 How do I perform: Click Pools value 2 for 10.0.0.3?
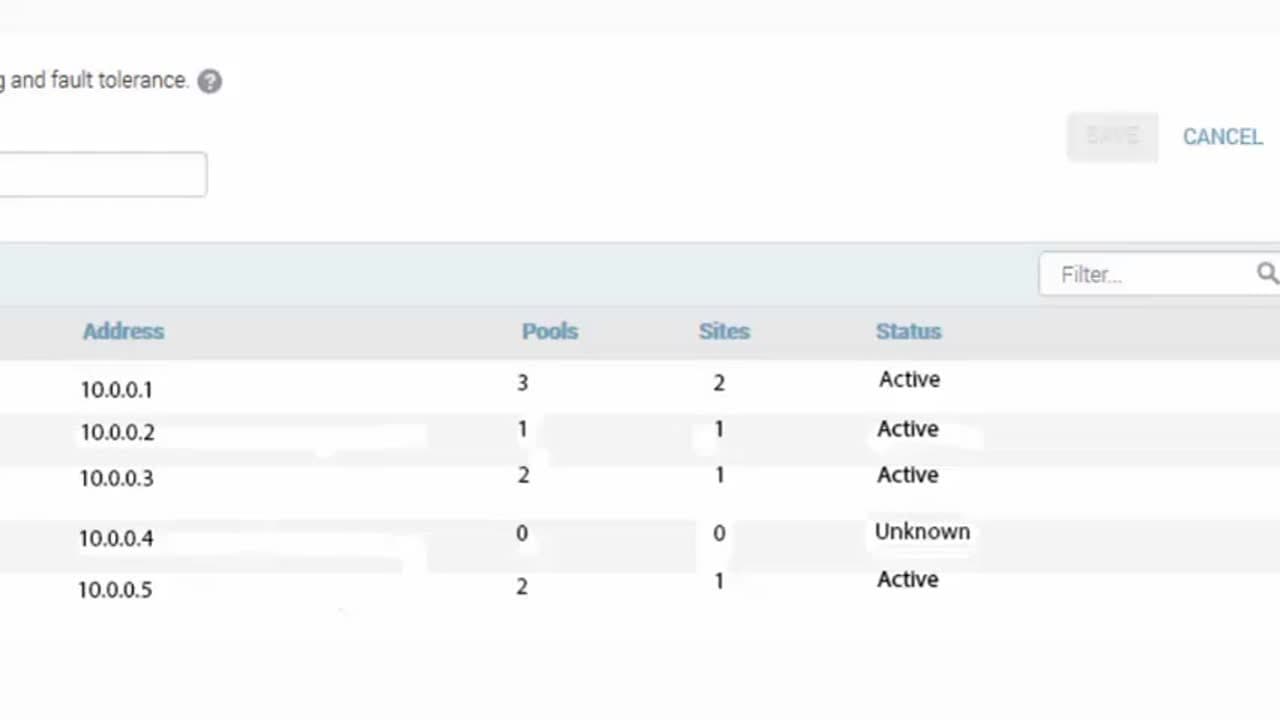(x=523, y=476)
